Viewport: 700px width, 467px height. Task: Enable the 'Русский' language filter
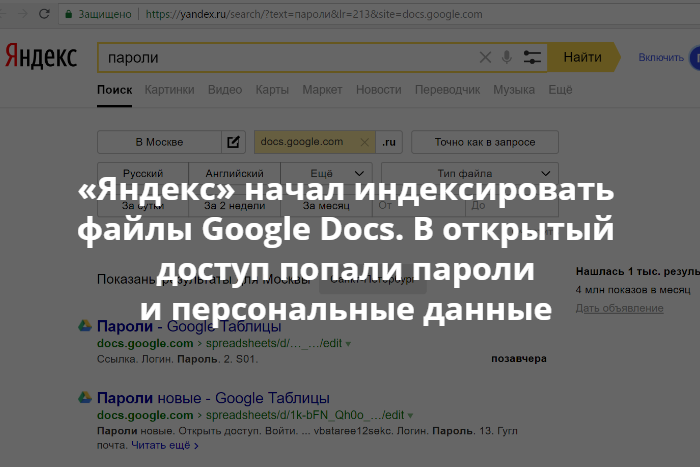pyautogui.click(x=142, y=173)
